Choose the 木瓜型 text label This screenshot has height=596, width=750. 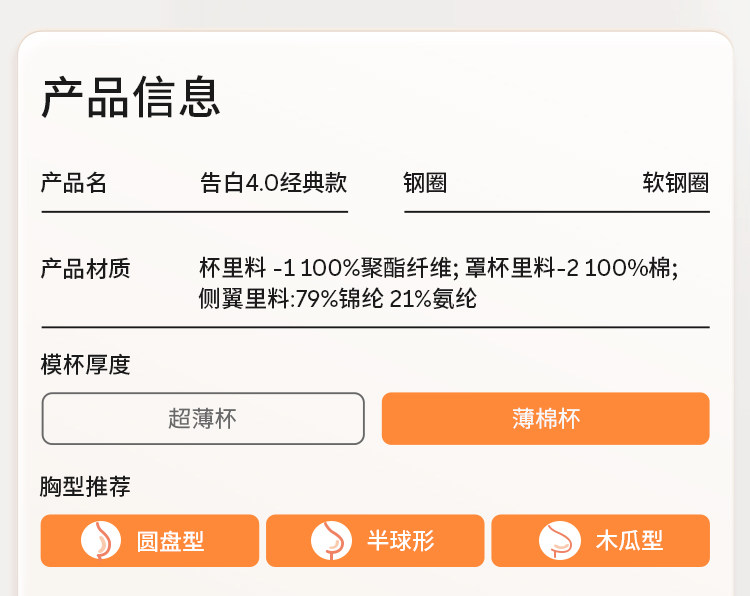point(629,541)
